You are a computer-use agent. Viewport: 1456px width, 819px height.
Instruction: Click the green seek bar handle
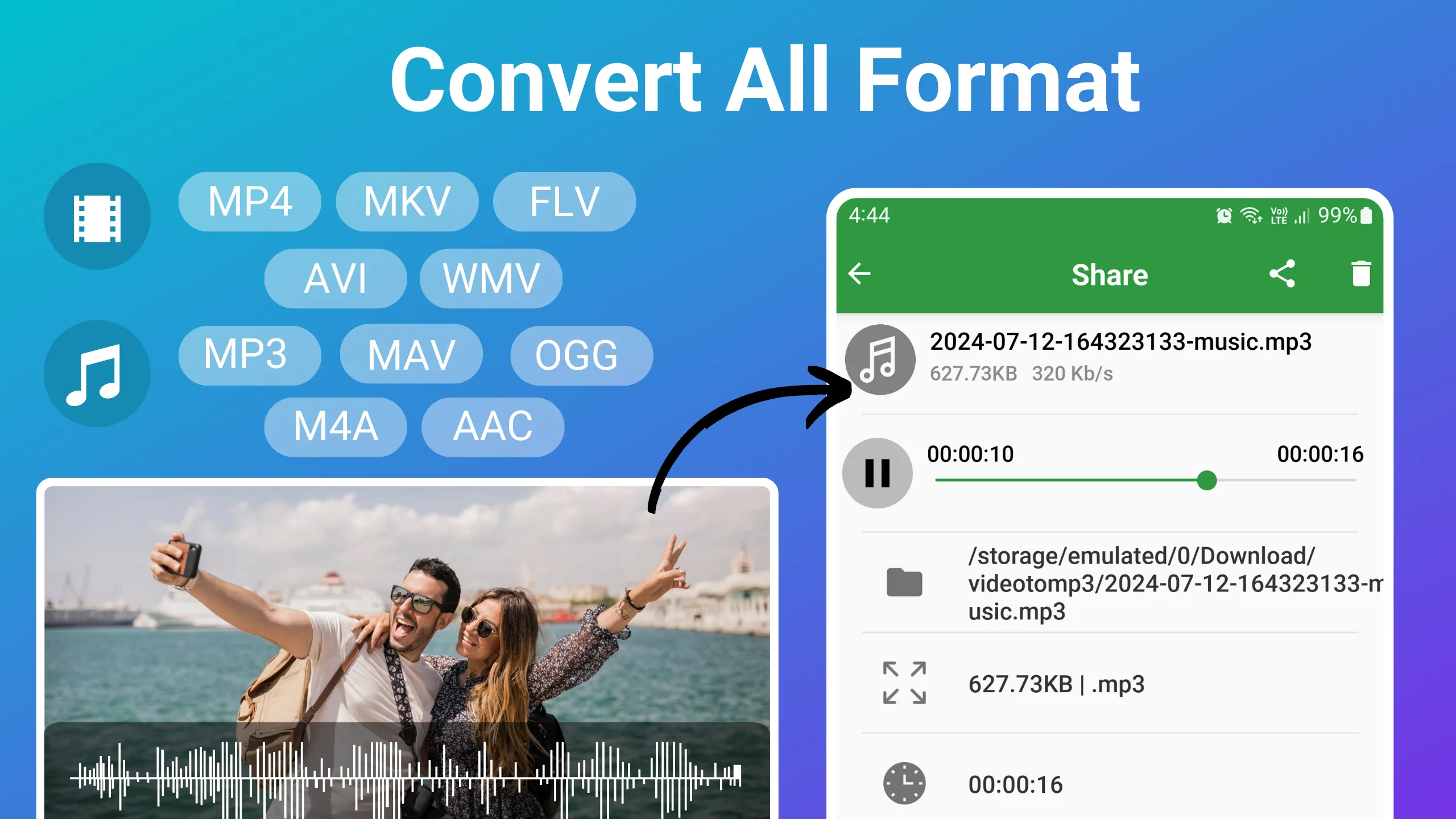pyautogui.click(x=1206, y=481)
